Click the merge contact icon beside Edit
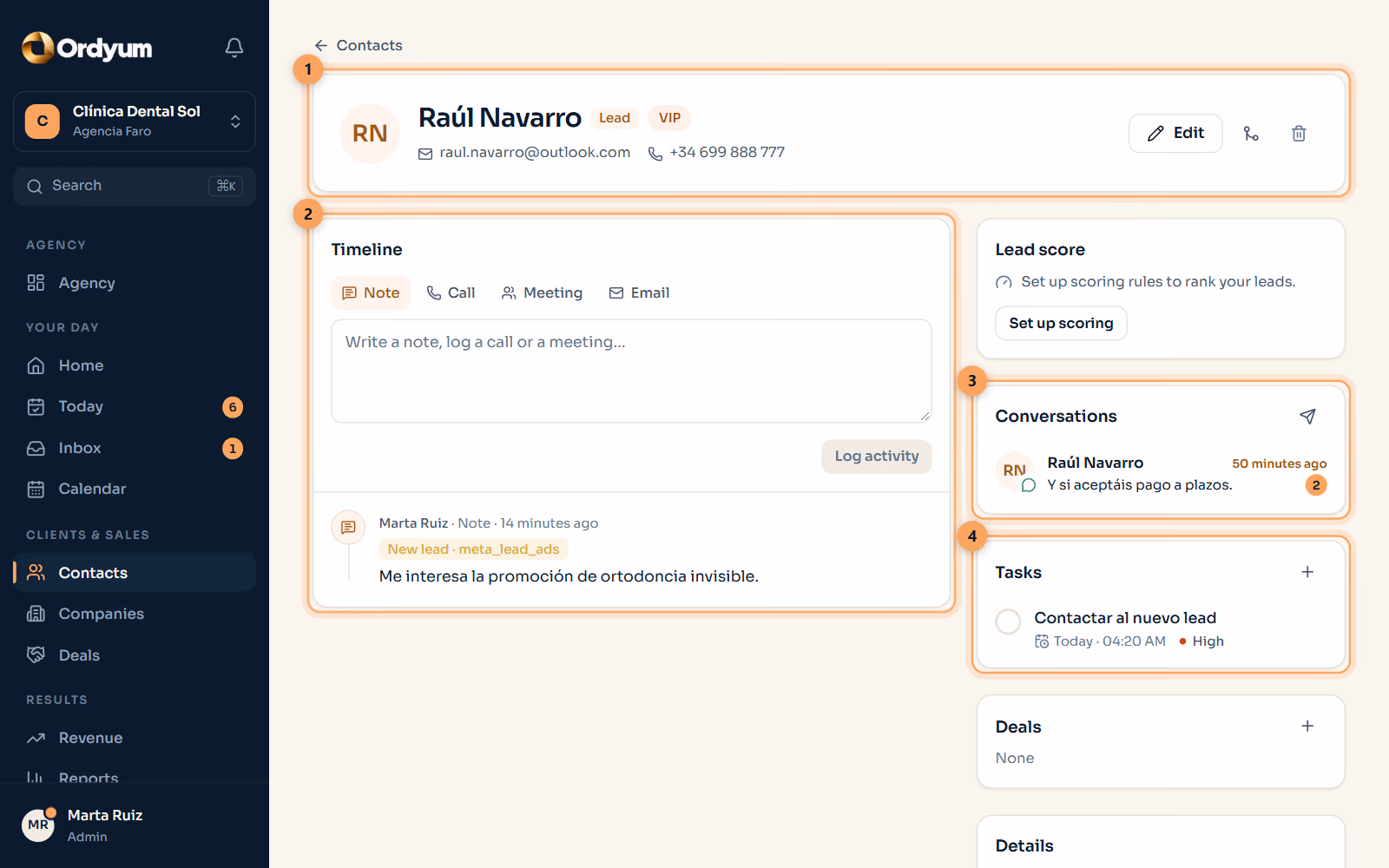This screenshot has height=868, width=1389. (1251, 134)
